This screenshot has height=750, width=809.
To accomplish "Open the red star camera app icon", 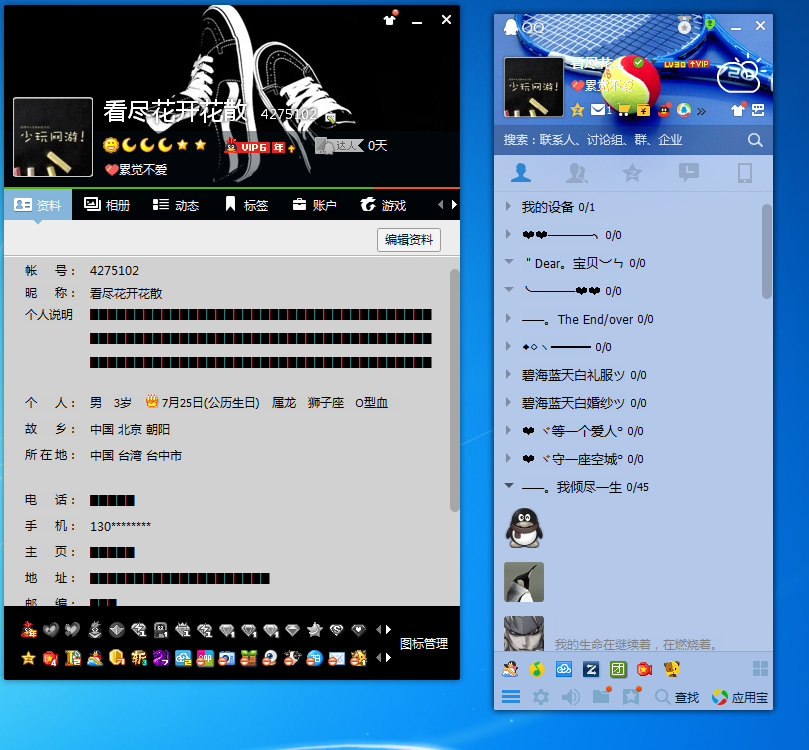I will tap(644, 669).
